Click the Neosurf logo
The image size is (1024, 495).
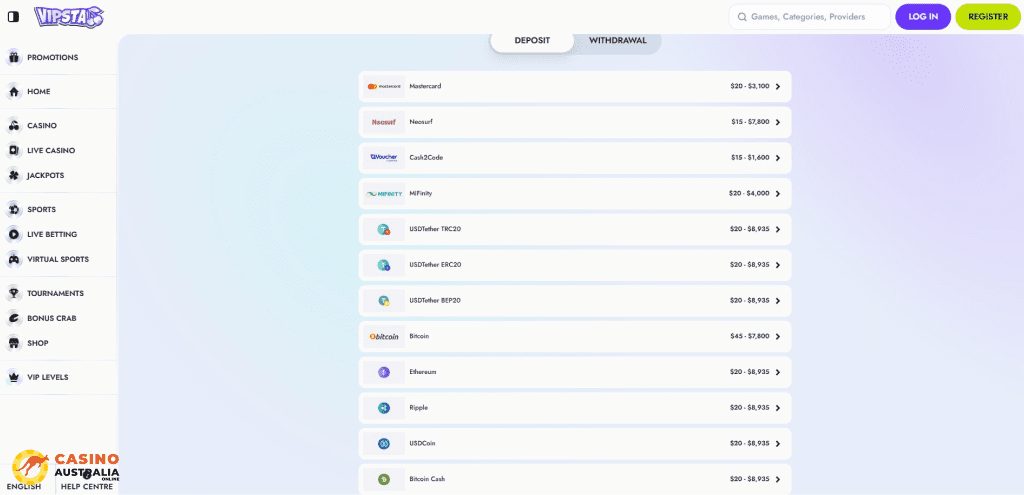coord(383,122)
